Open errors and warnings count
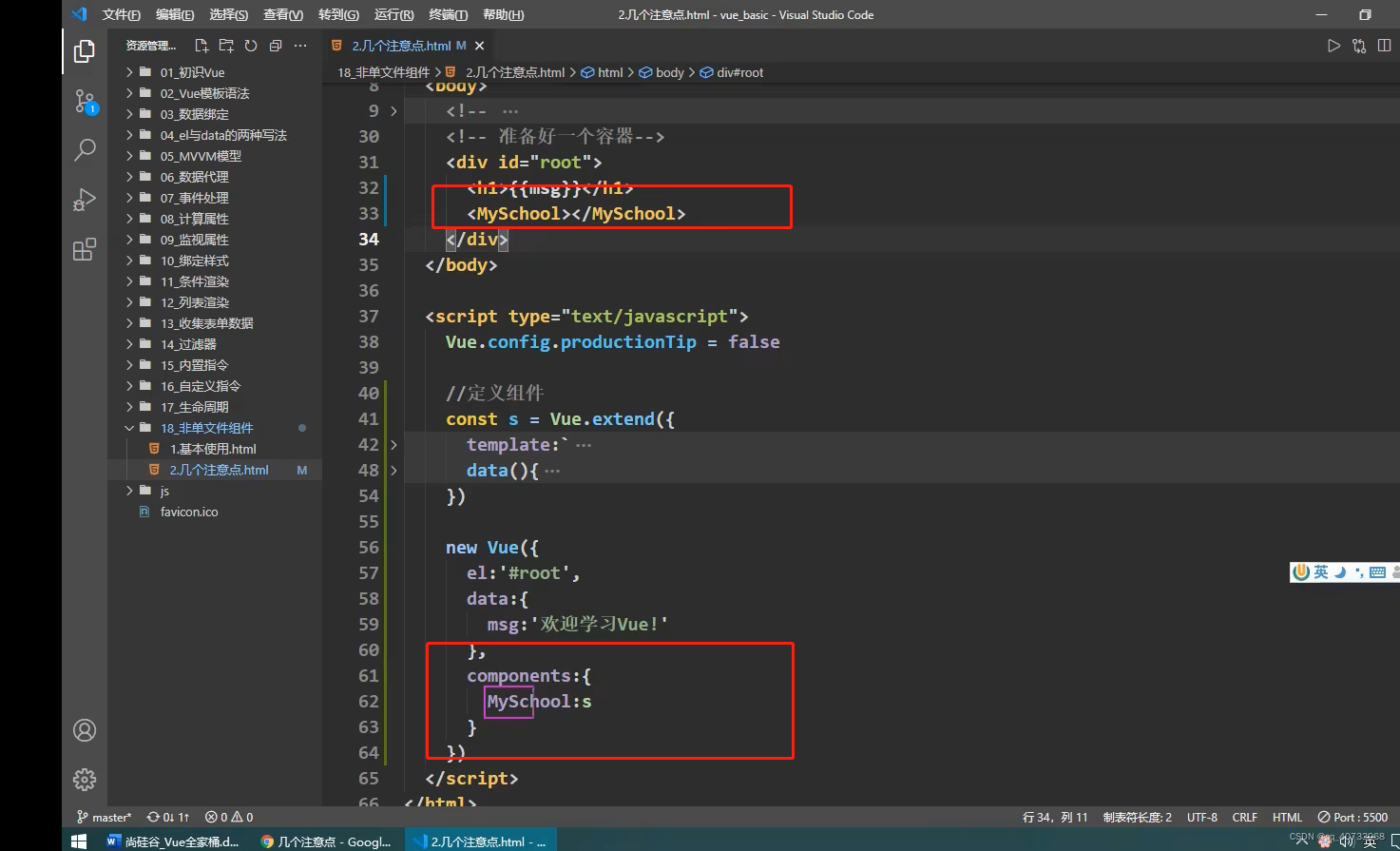 pos(229,817)
